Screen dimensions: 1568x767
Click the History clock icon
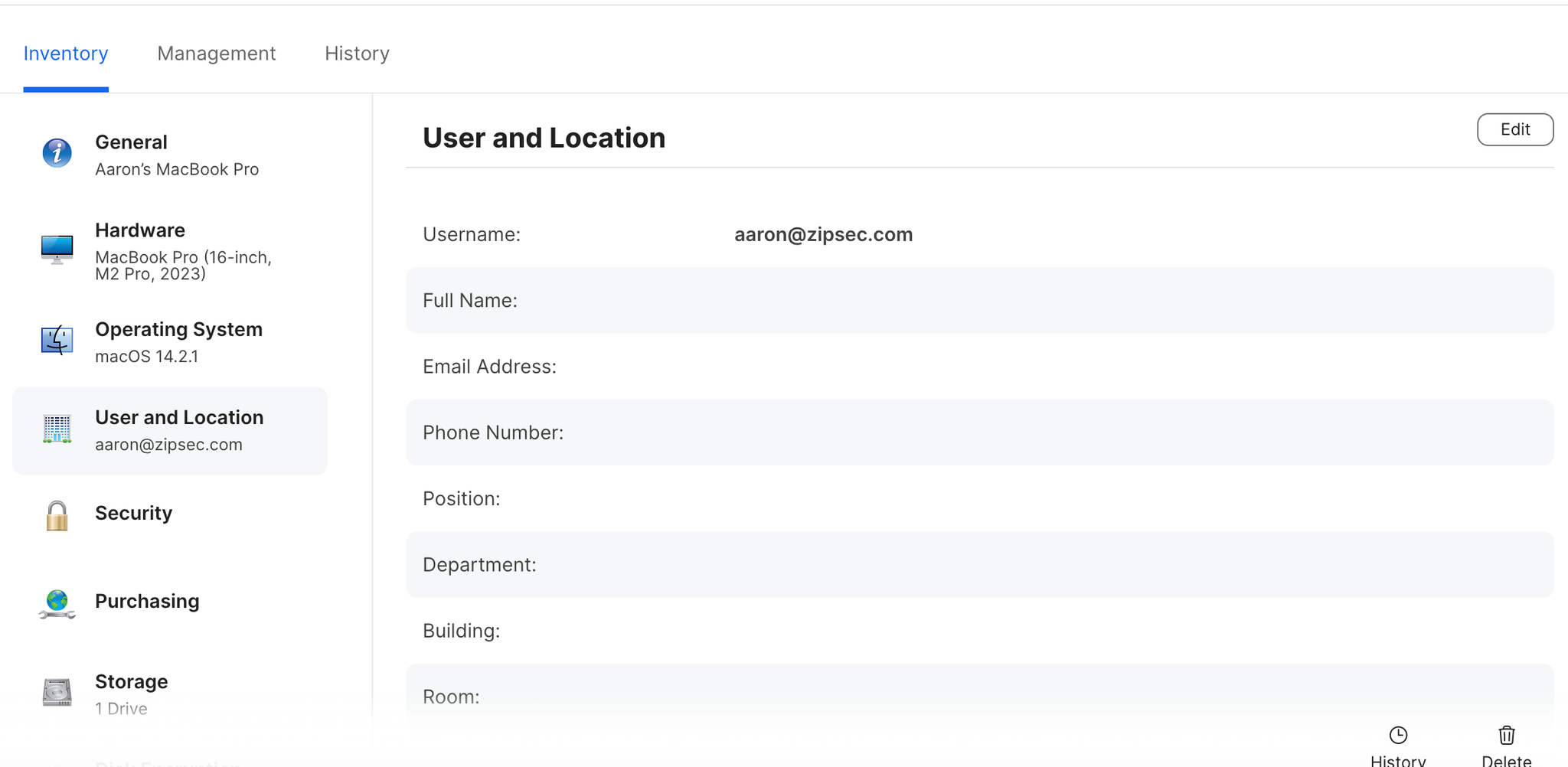click(1398, 736)
